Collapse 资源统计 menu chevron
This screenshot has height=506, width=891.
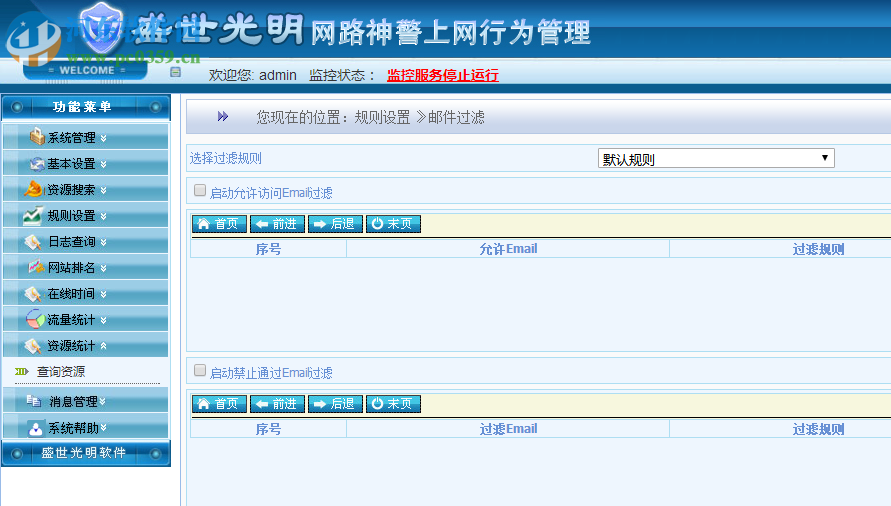103,346
